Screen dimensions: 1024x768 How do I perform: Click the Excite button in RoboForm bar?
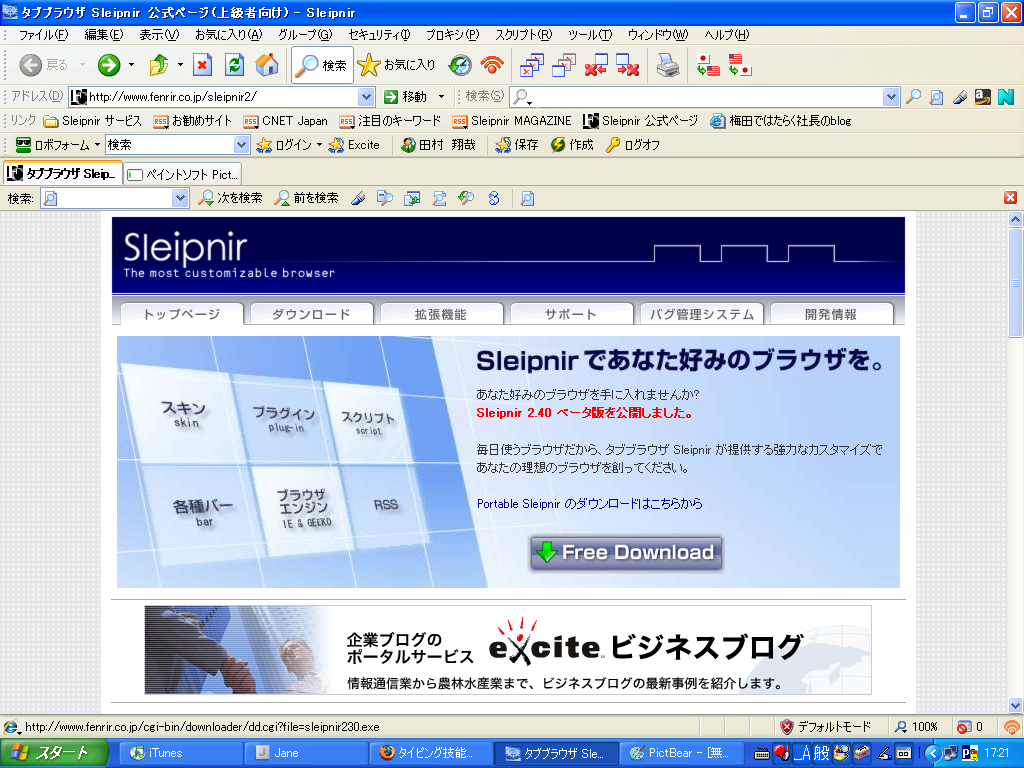[x=355, y=145]
